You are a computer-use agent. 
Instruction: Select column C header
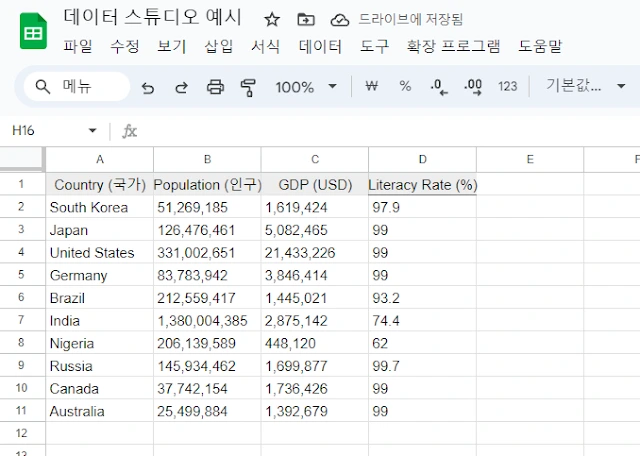315,159
